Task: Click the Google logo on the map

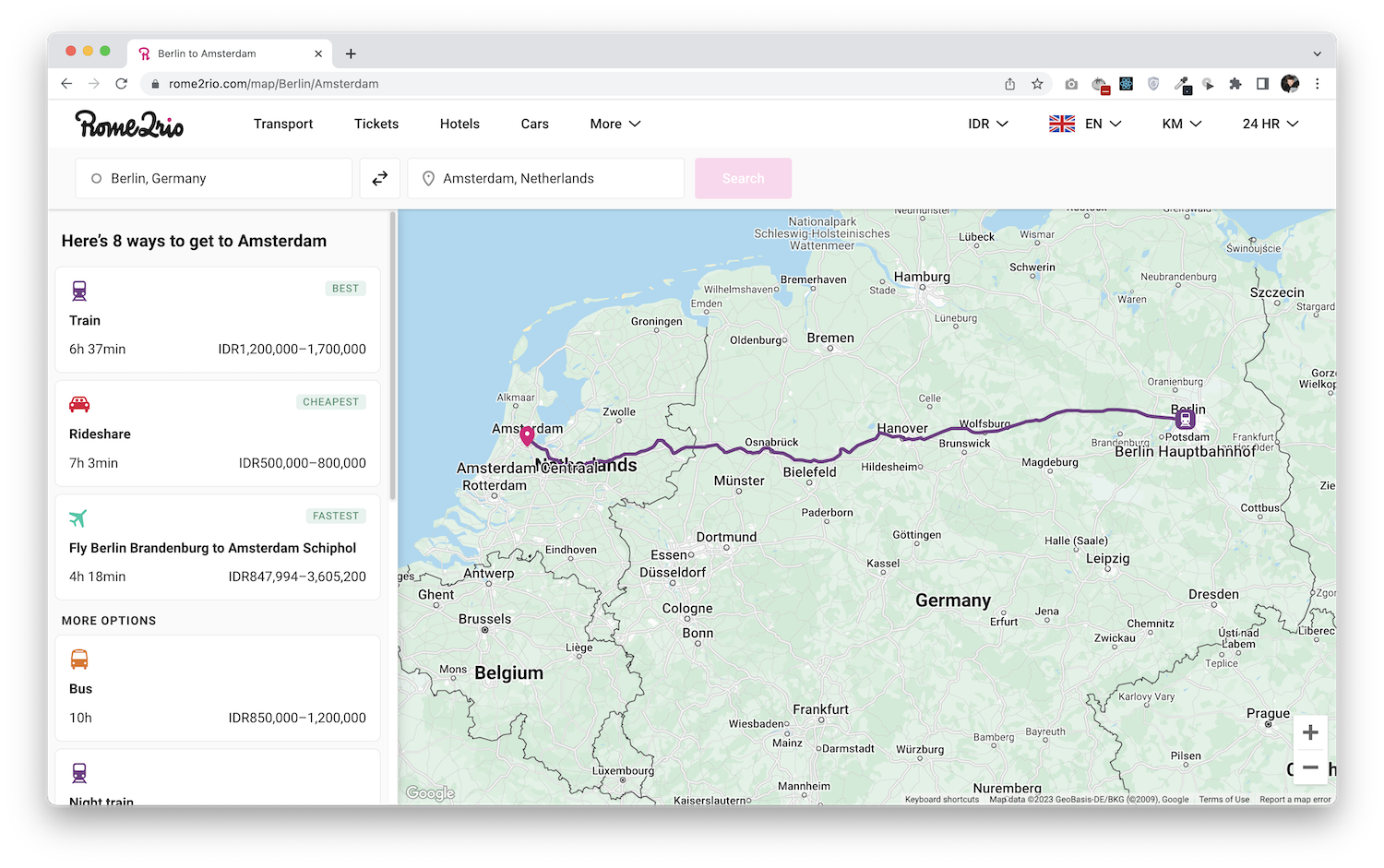Action: click(430, 793)
